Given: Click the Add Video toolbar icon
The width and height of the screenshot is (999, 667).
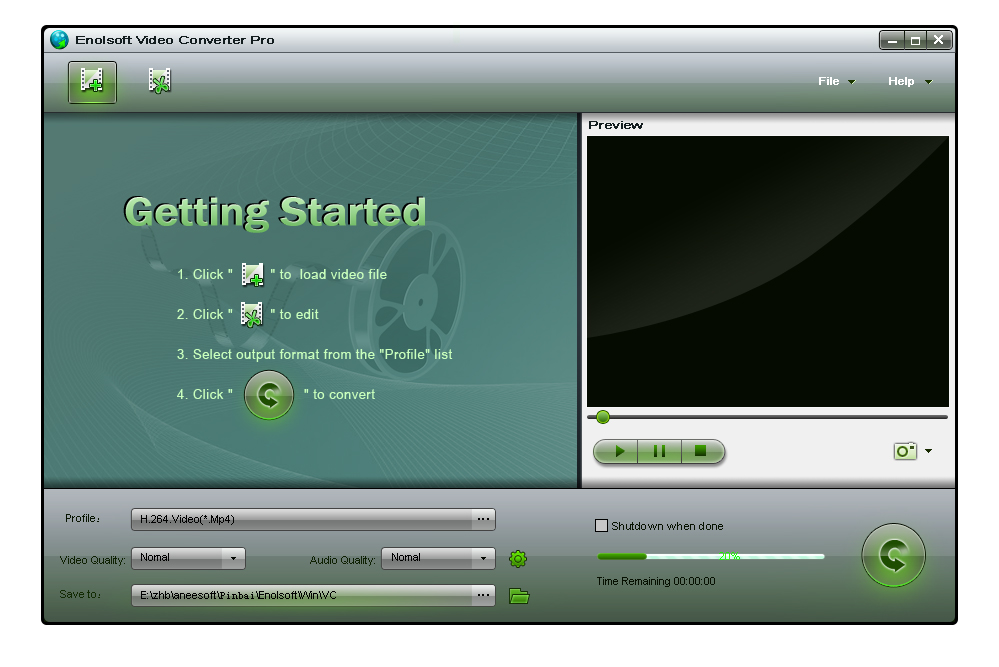Looking at the screenshot, I should [92, 82].
